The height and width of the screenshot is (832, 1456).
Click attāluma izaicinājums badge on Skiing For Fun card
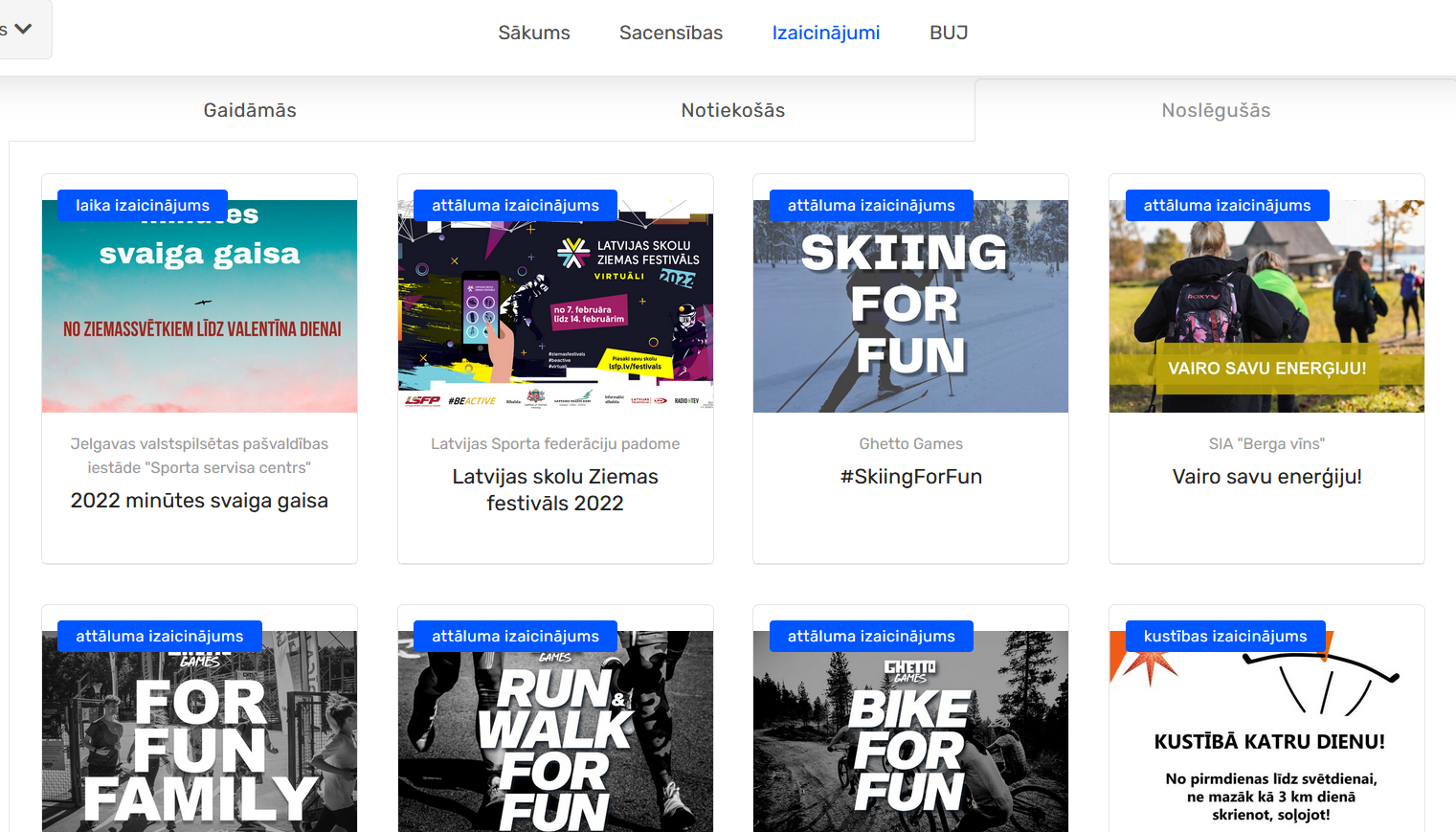tap(871, 205)
